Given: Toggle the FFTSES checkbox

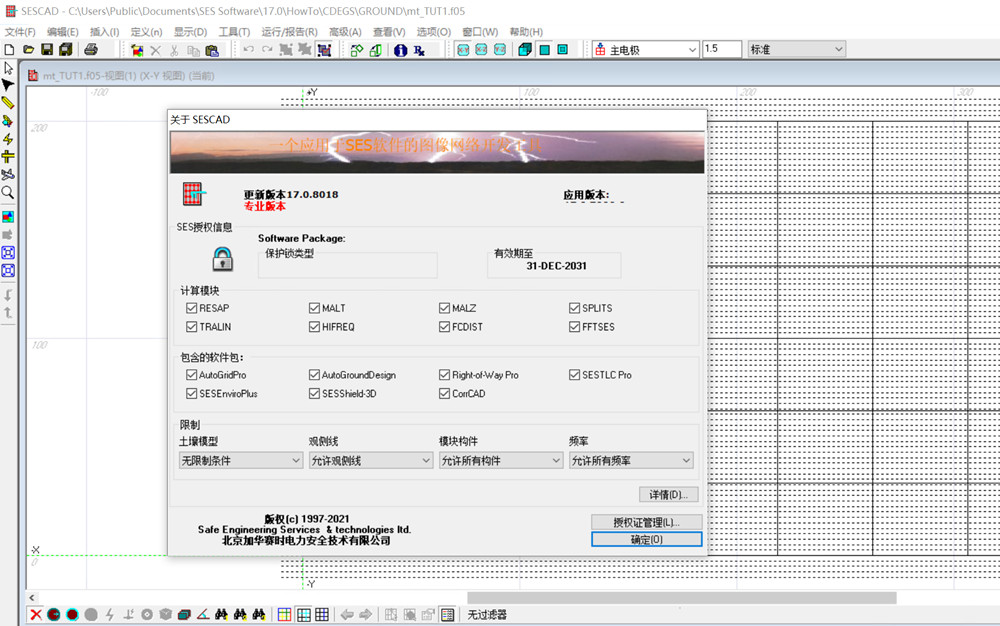Looking at the screenshot, I should pos(575,326).
